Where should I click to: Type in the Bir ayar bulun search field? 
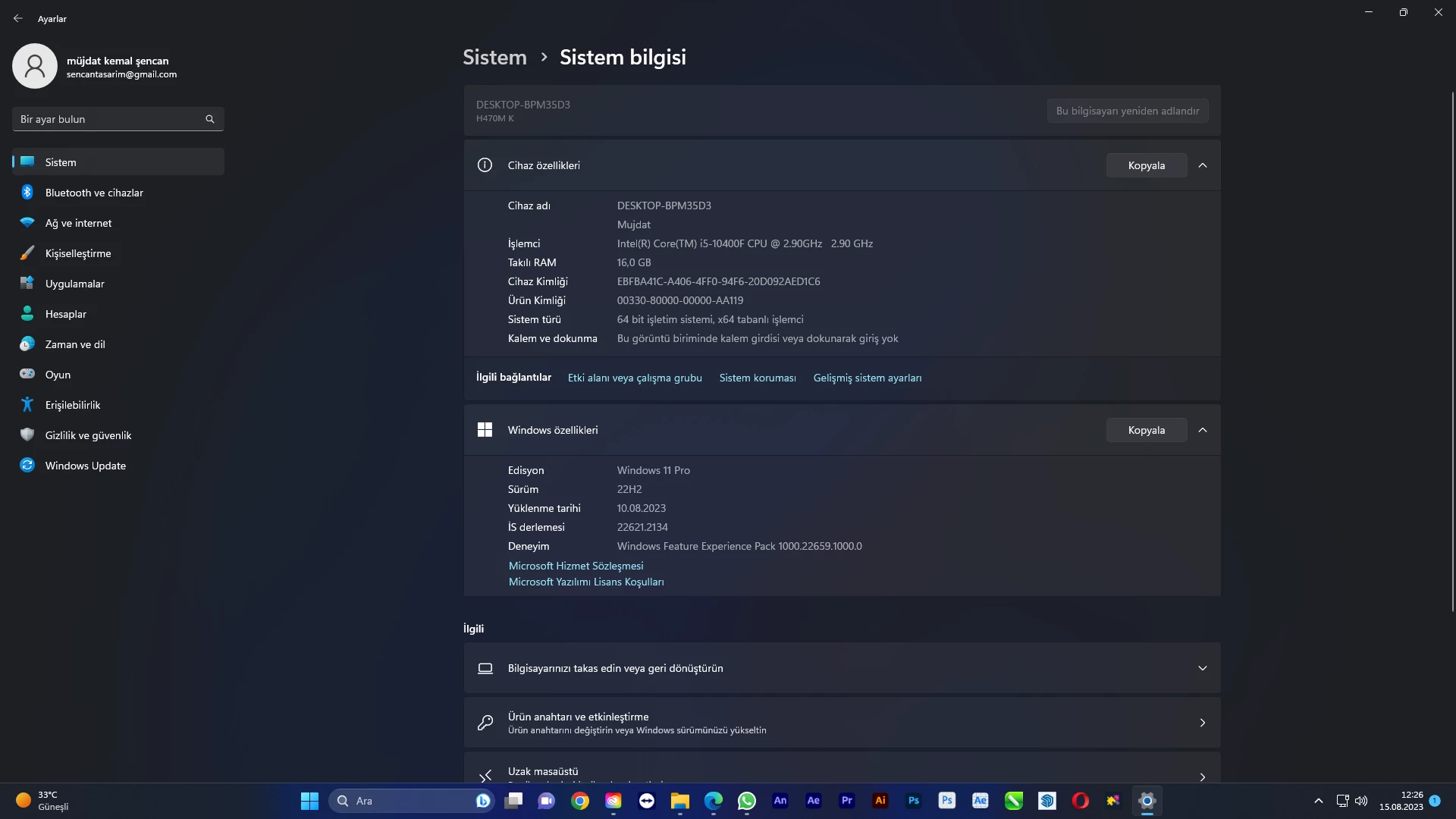coord(106,119)
